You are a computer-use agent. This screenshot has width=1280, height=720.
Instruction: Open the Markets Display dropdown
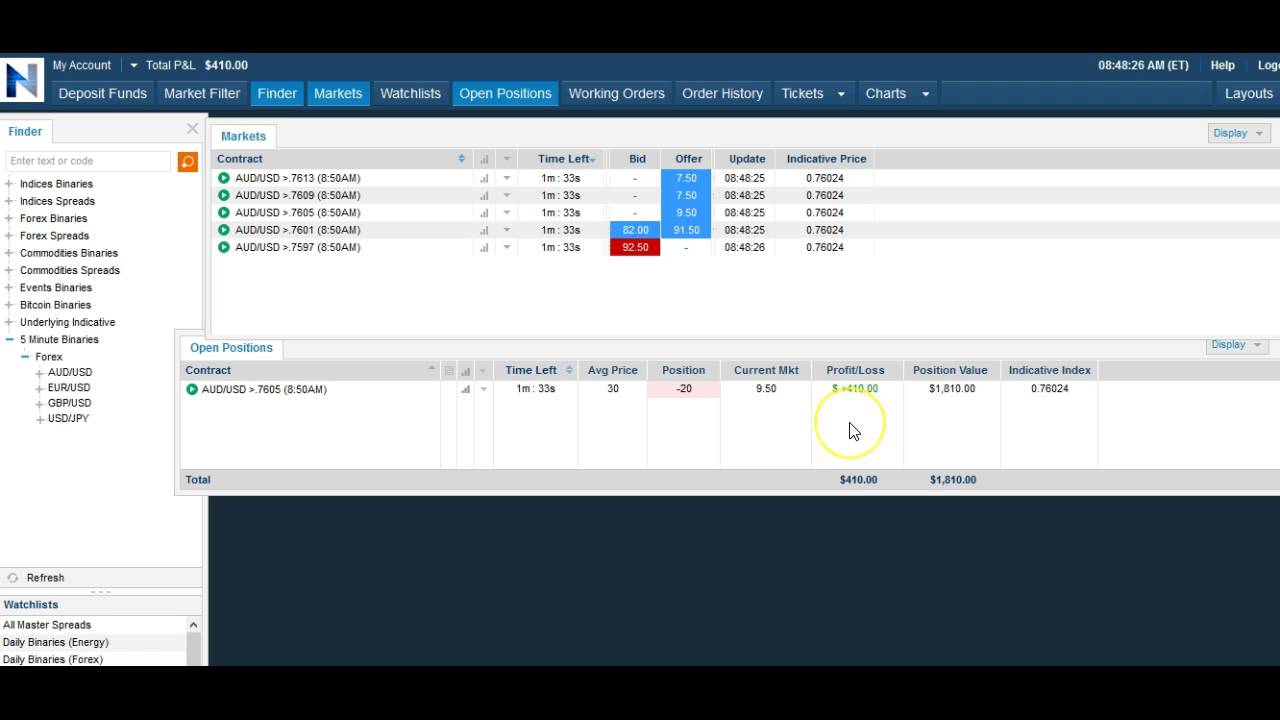point(1238,133)
